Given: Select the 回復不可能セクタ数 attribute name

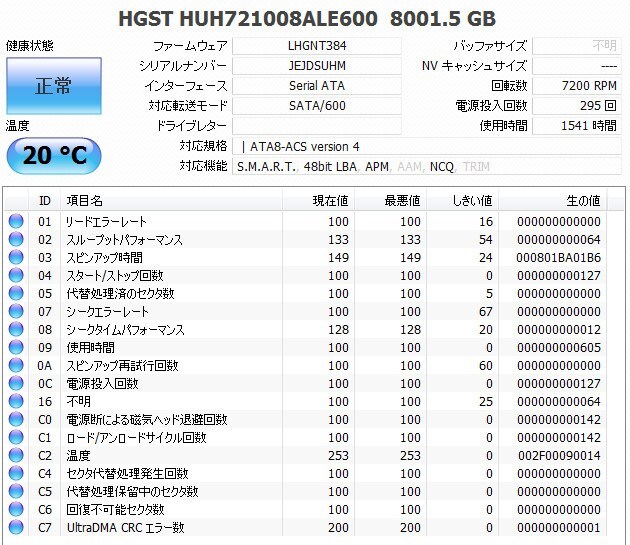Looking at the screenshot, I should [x=115, y=510].
